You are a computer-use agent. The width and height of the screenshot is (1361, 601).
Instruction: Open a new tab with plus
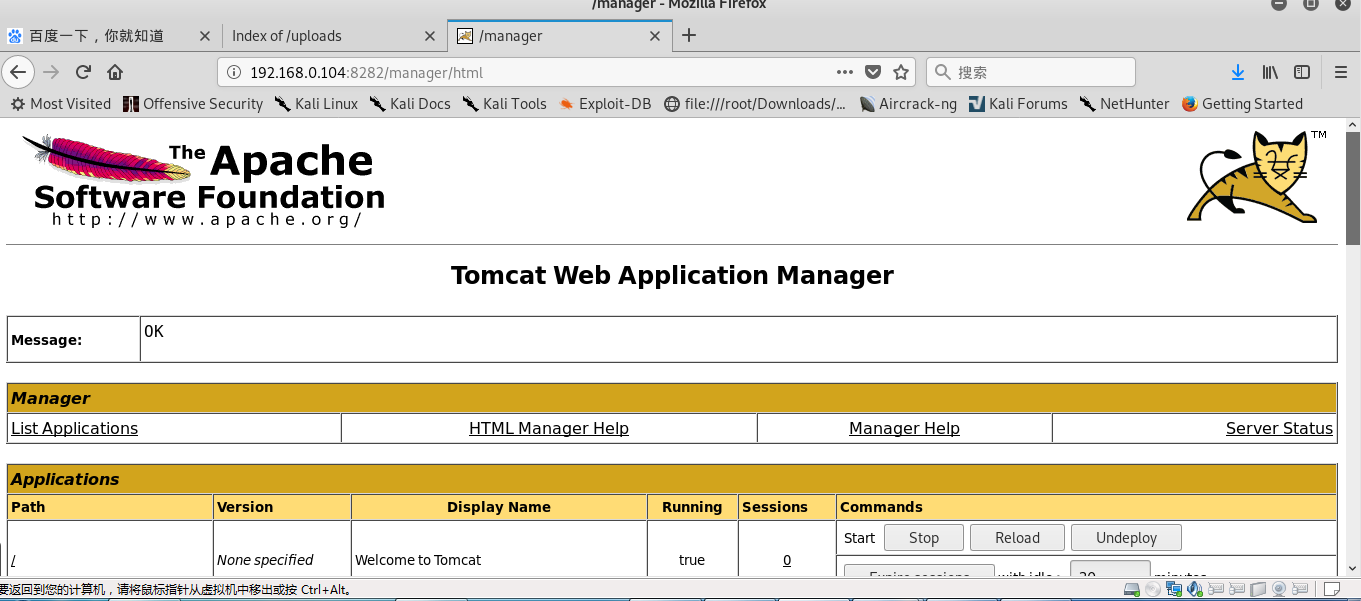pos(688,35)
